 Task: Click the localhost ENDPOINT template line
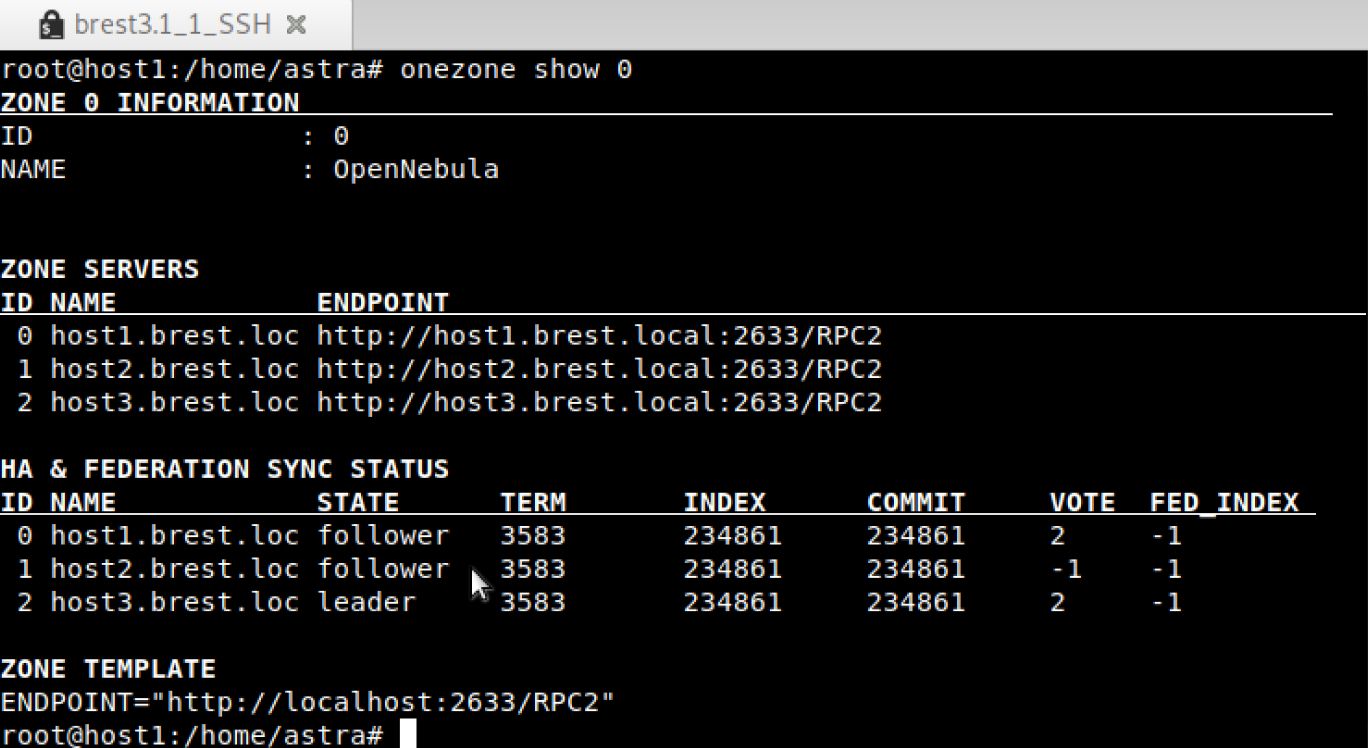pyautogui.click(x=307, y=702)
